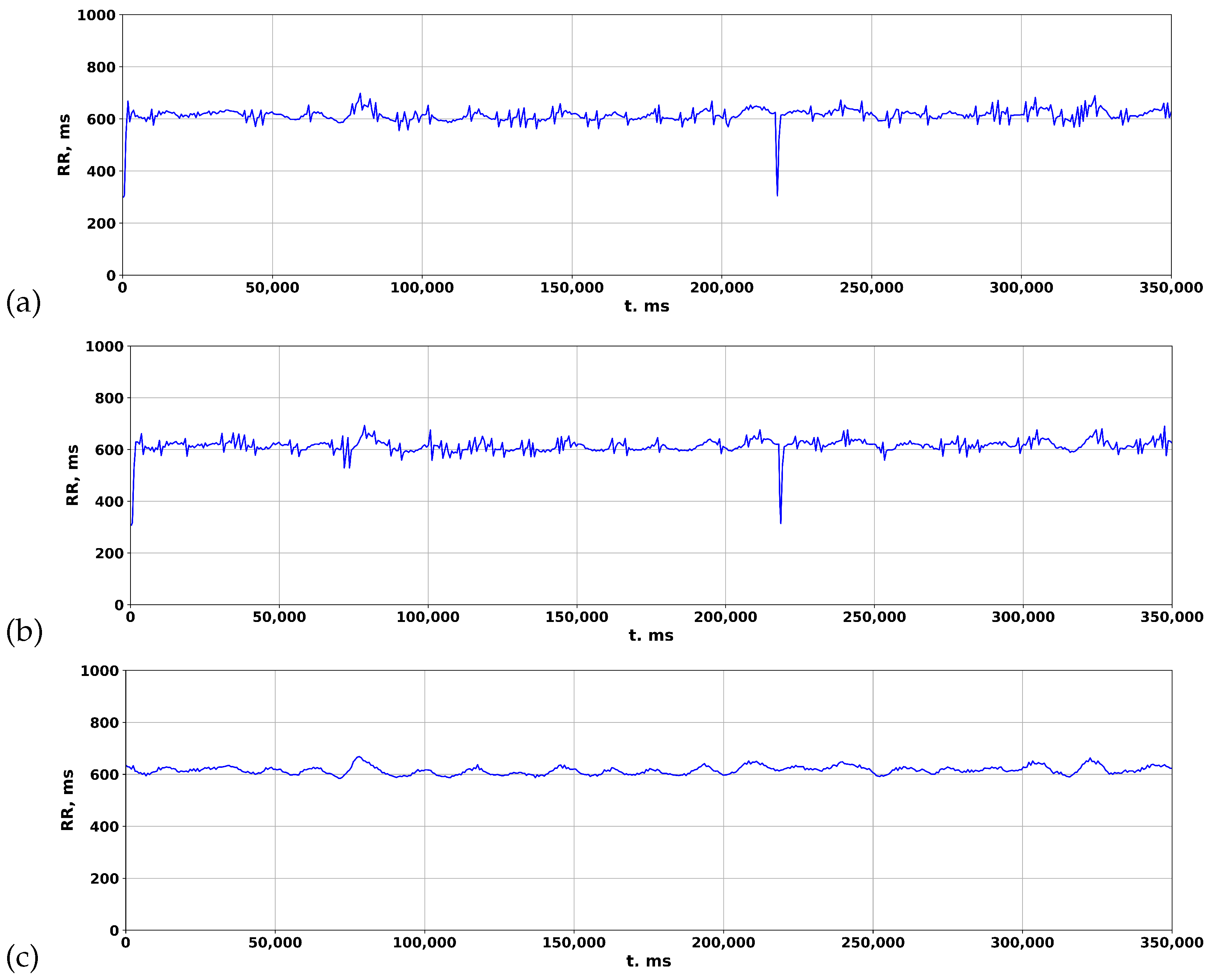Click the 800 y-axis tick label in chart (c)

(x=105, y=723)
